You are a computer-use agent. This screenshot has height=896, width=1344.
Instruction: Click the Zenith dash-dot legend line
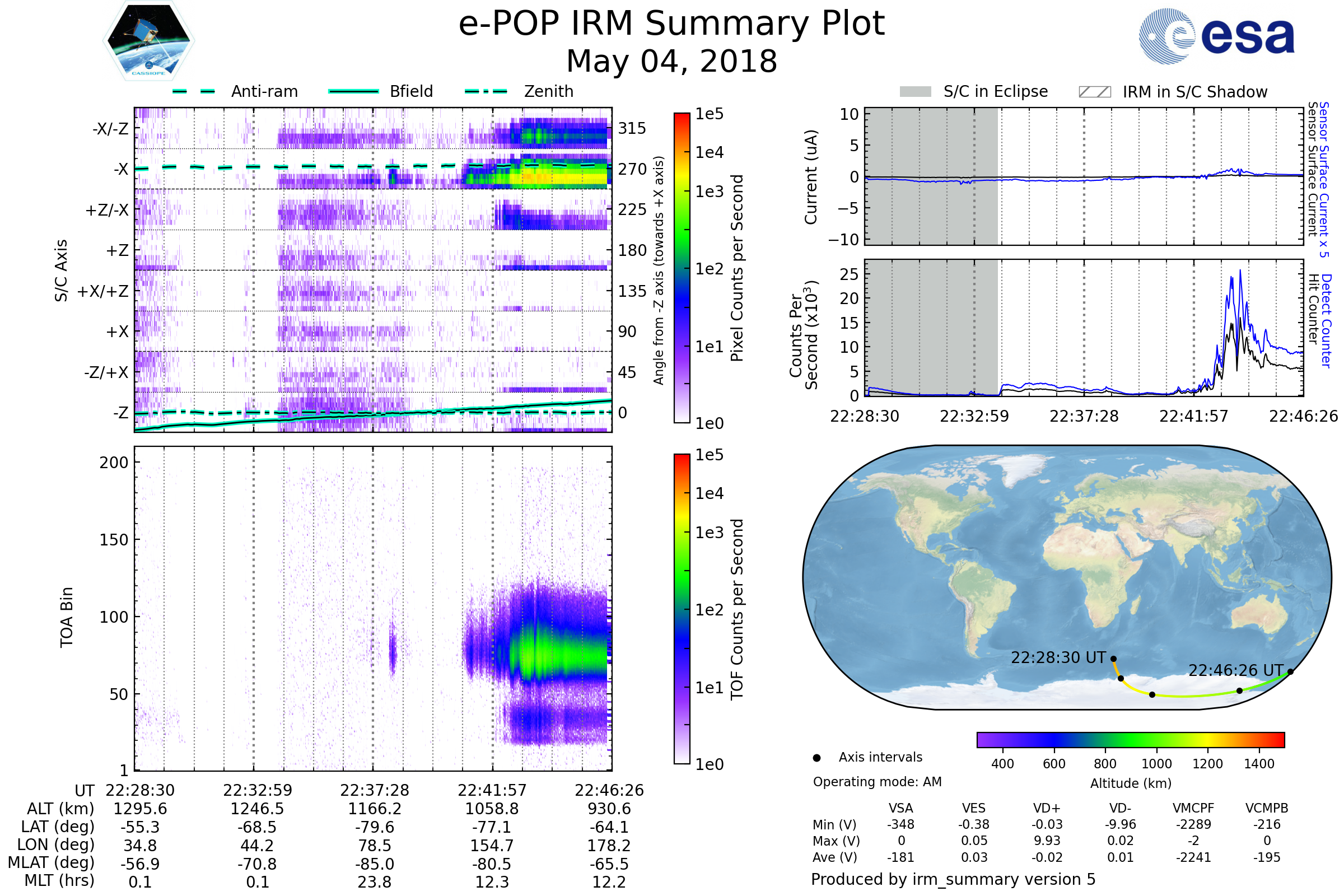click(x=486, y=91)
